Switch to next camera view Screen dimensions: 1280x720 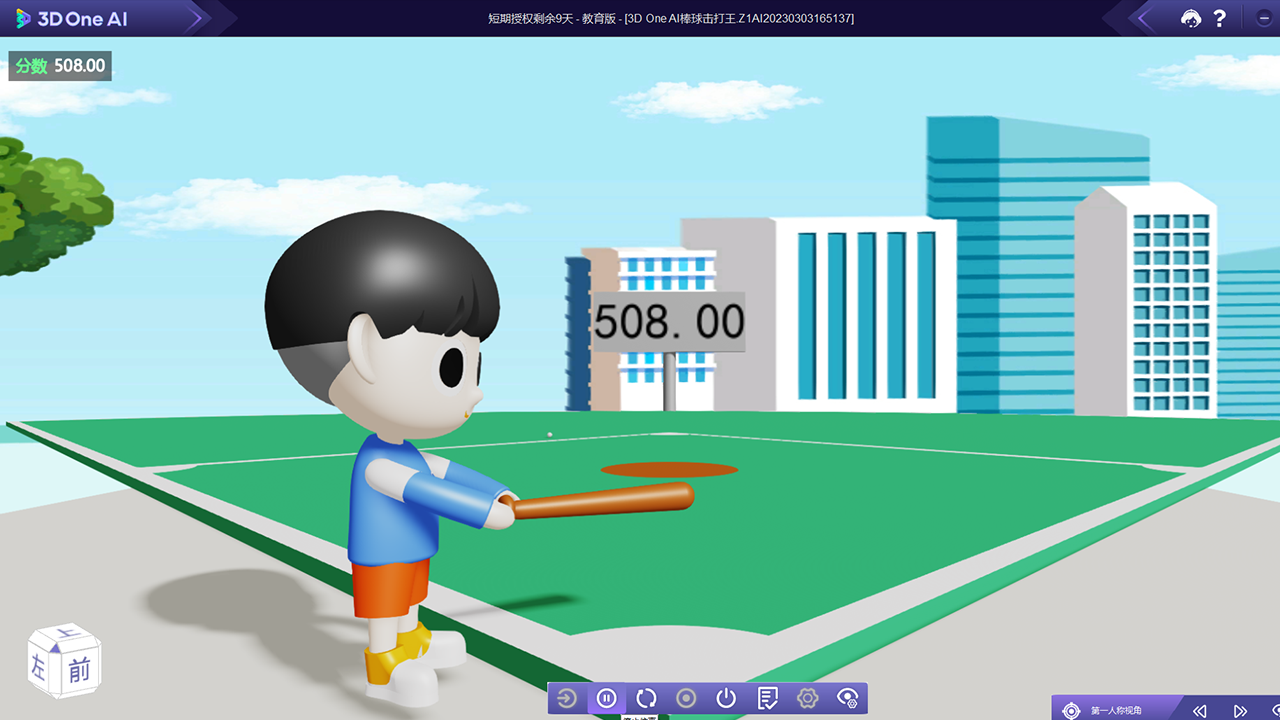pos(1240,710)
